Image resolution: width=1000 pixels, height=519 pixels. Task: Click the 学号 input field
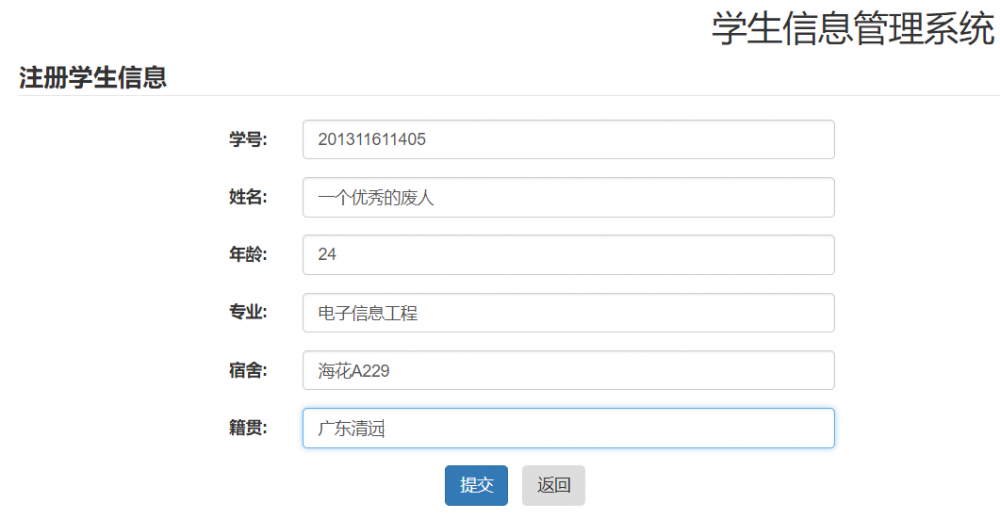[568, 139]
